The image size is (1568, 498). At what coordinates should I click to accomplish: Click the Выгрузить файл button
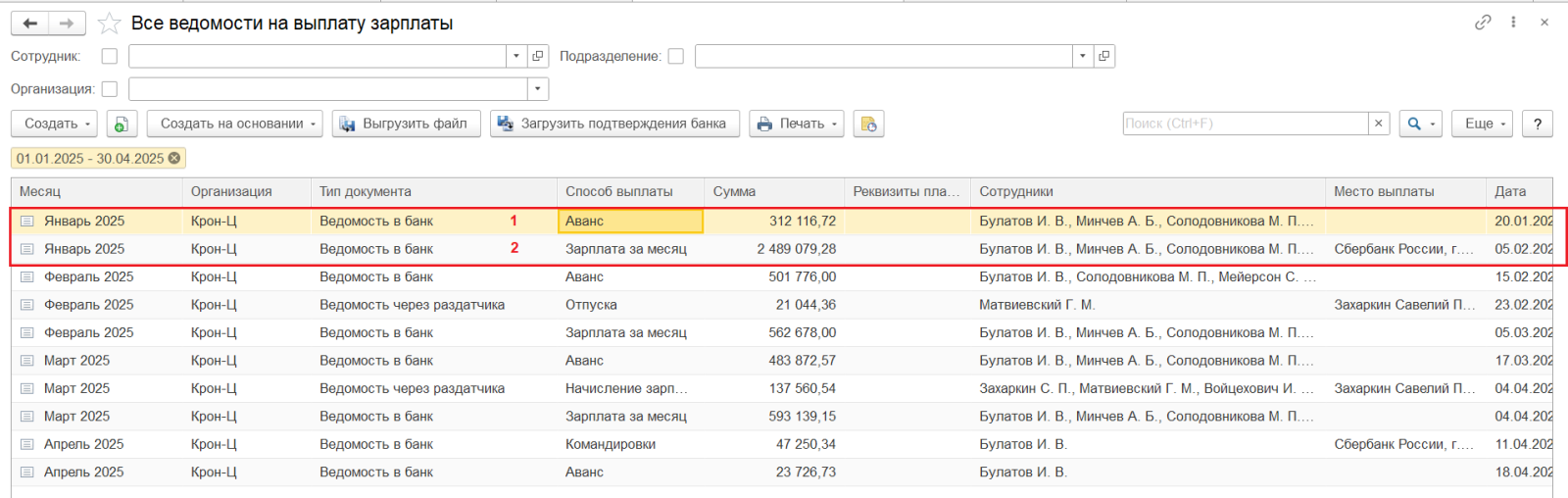pos(407,124)
